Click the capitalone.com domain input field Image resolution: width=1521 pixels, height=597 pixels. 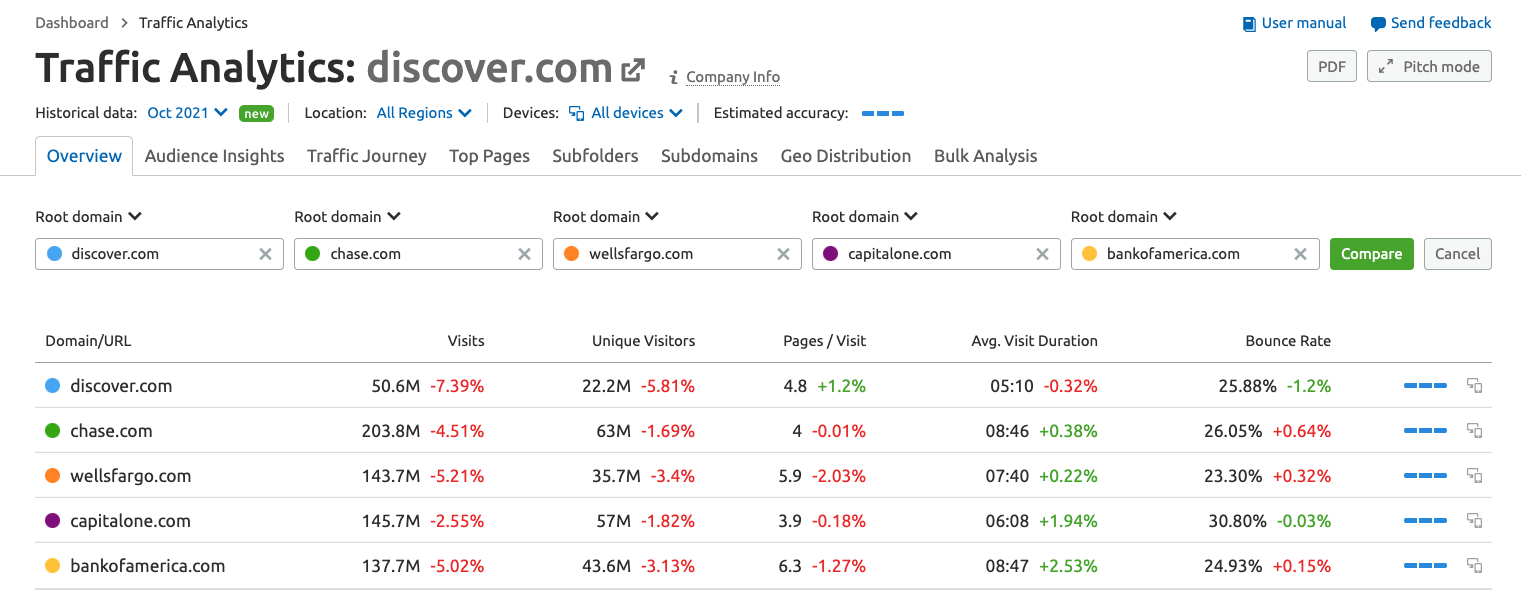(x=937, y=254)
